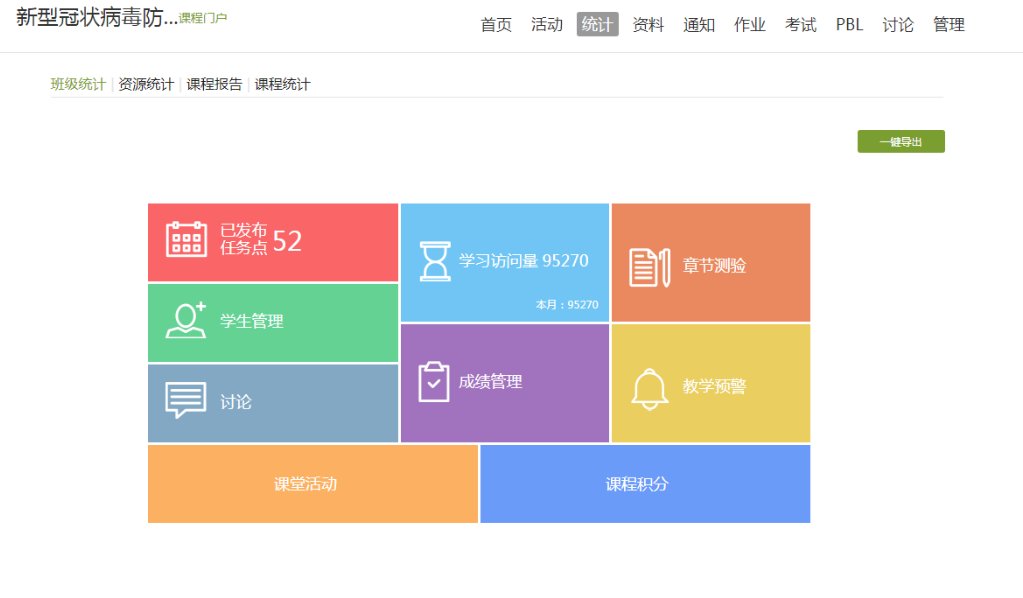
Task: Switch to the 班级统计 tab
Action: (78, 84)
